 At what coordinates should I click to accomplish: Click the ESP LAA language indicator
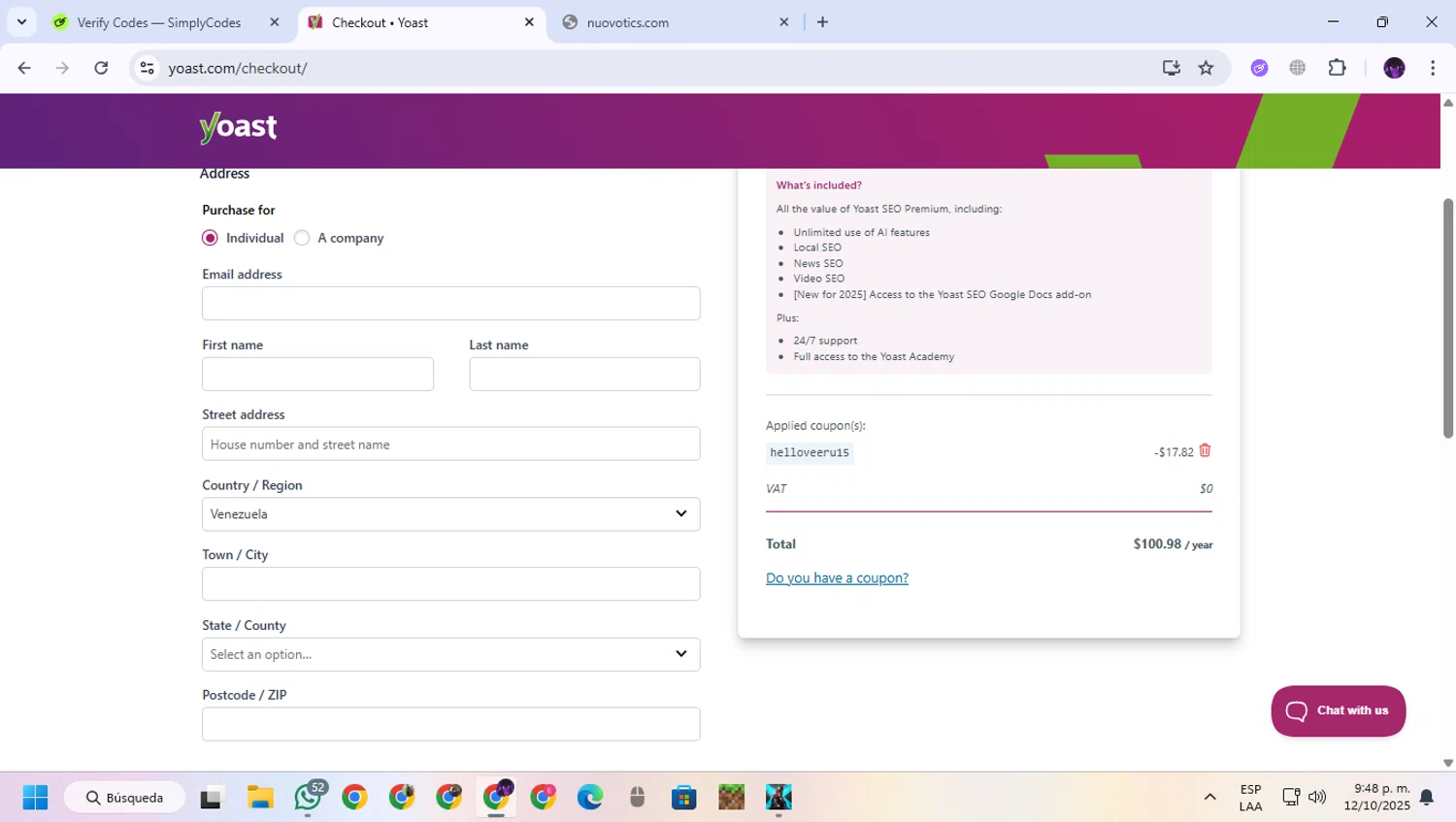tap(1250, 798)
